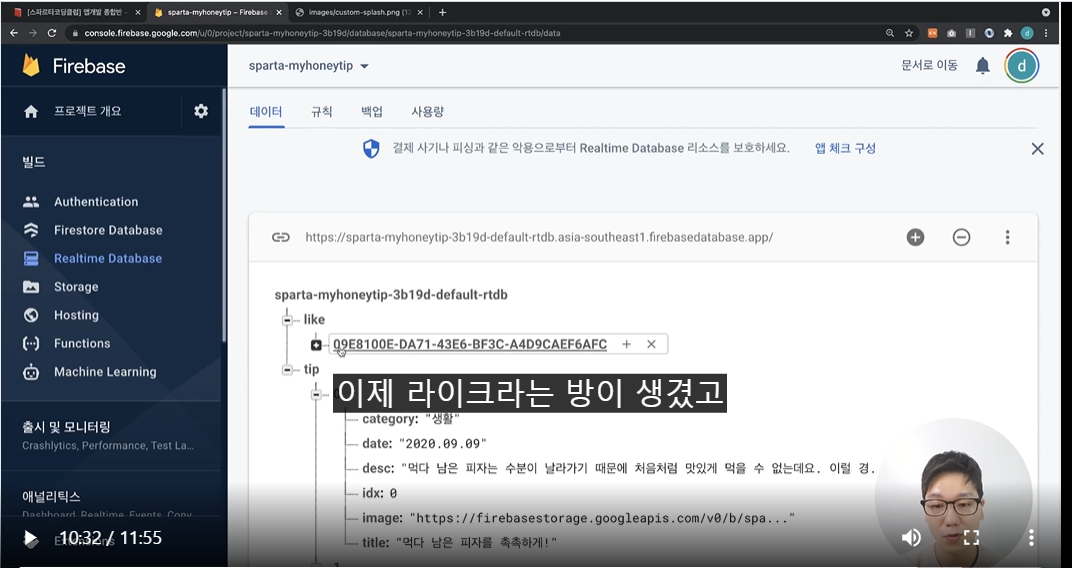Click the database URL text

click(x=539, y=237)
